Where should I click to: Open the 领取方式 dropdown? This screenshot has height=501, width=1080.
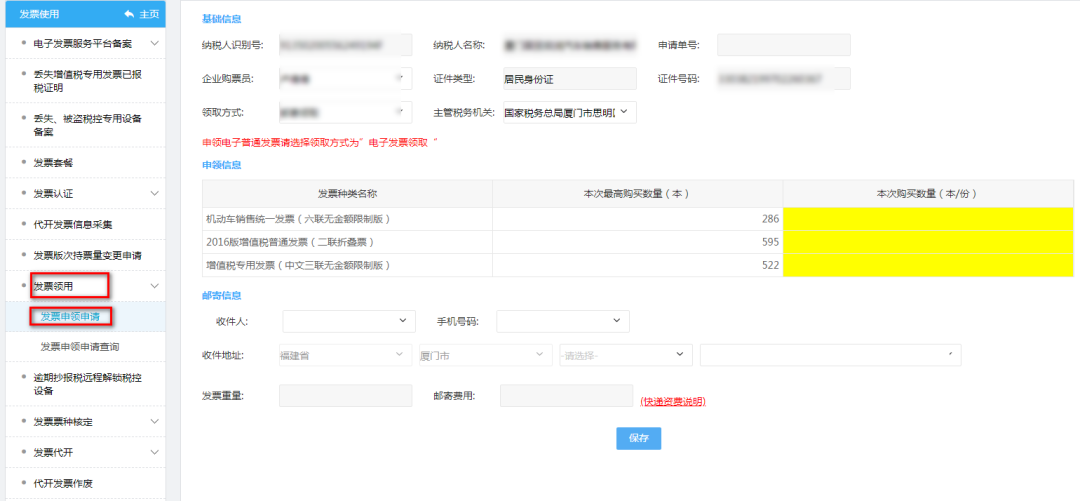[x=345, y=112]
